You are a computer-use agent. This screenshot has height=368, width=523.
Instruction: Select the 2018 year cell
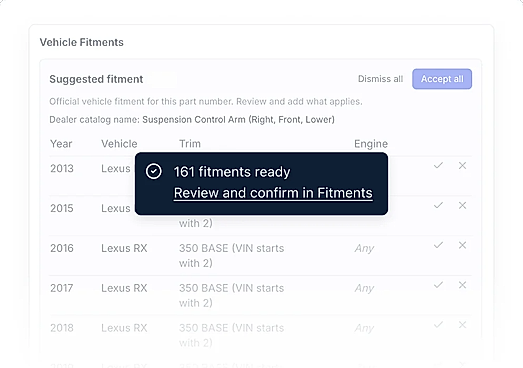coord(62,328)
